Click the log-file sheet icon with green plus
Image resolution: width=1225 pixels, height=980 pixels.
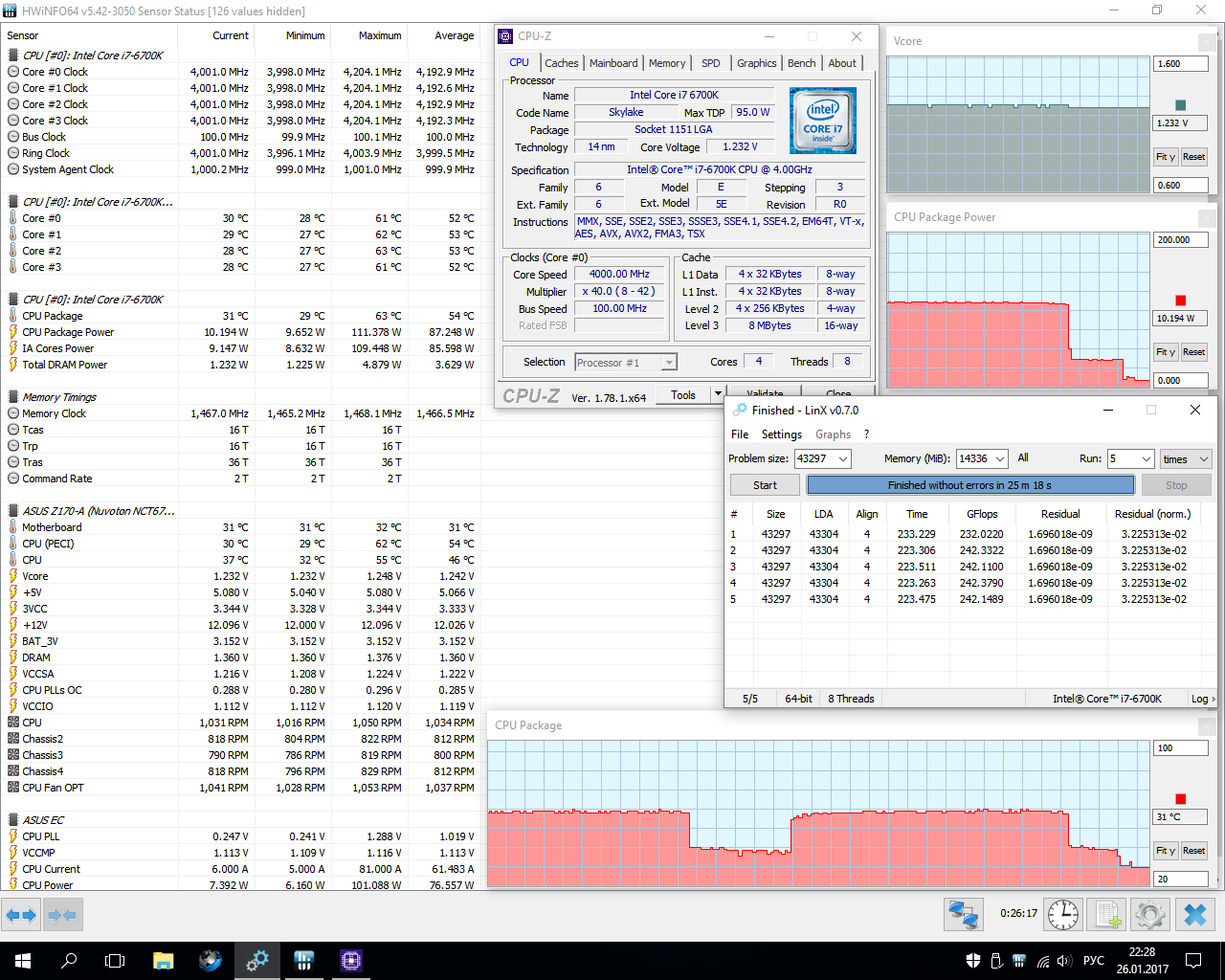(1108, 915)
